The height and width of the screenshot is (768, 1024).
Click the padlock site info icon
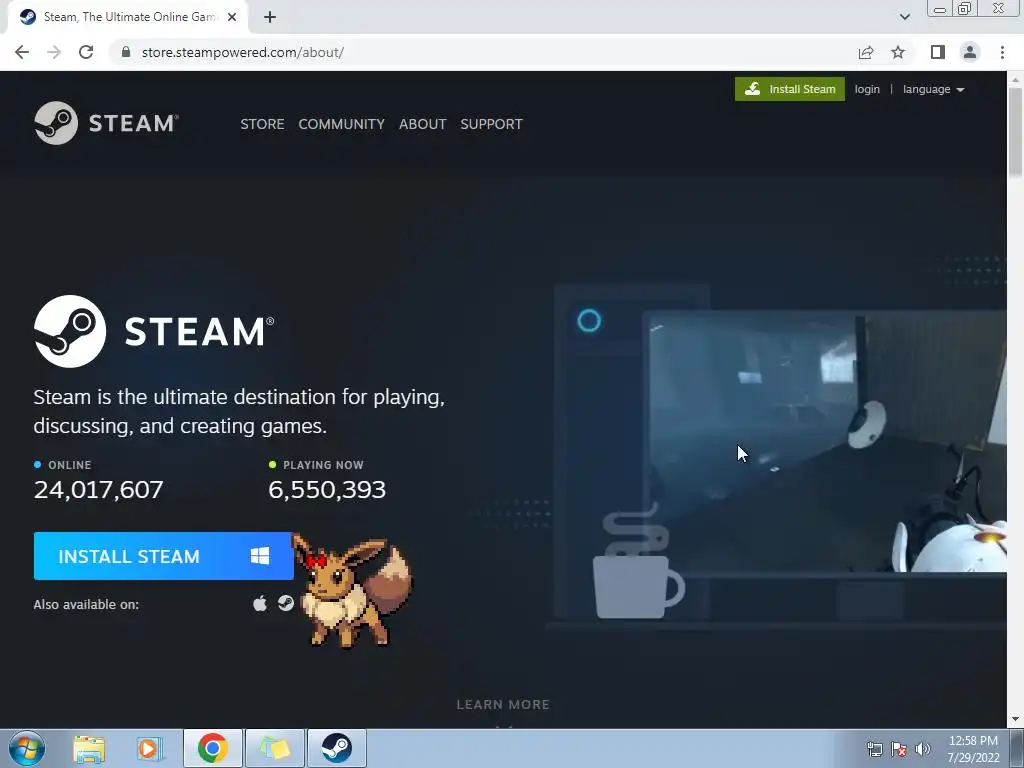126,52
